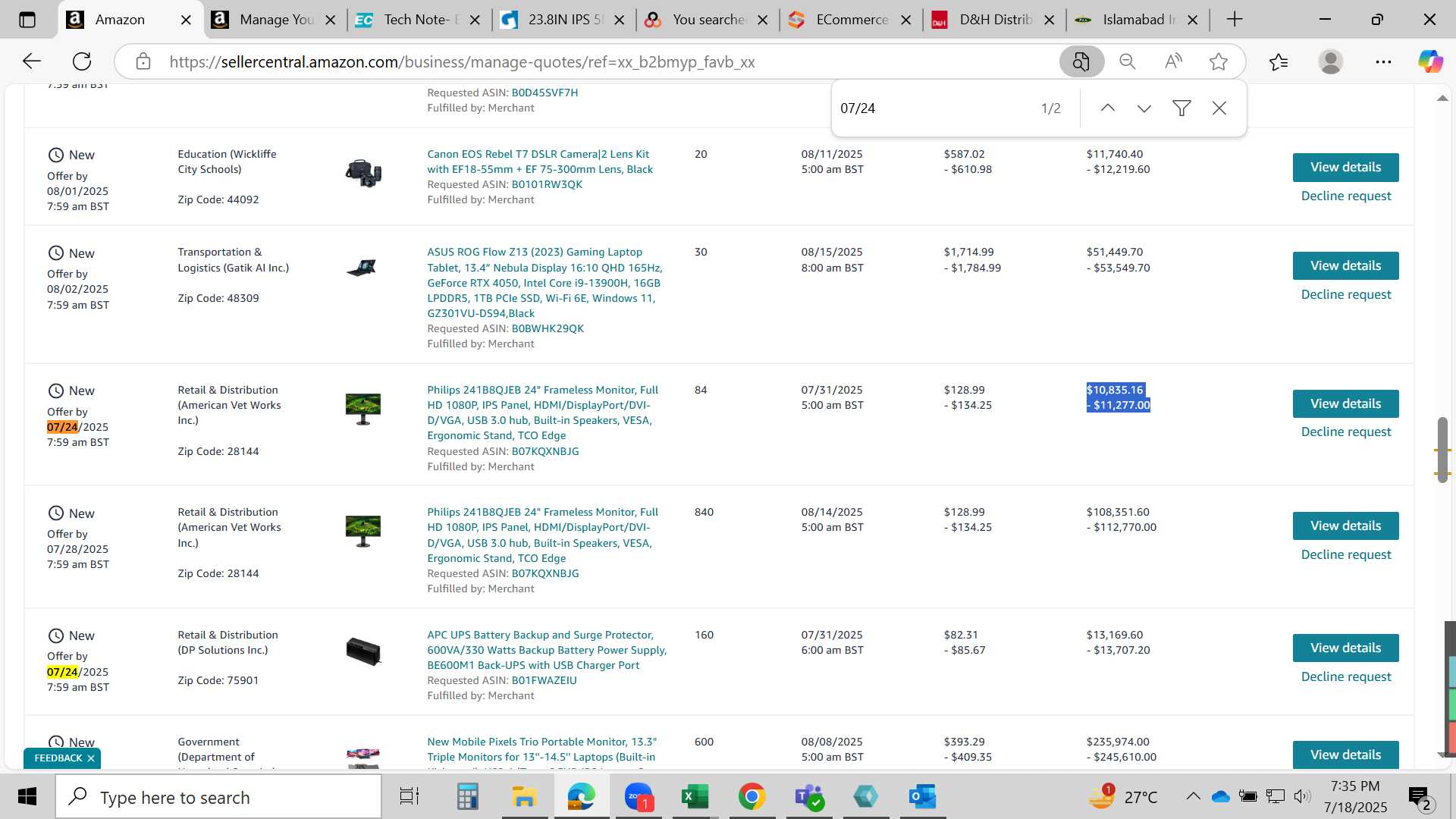Open the notifications center icon
The width and height of the screenshot is (1456, 819).
(x=1419, y=796)
